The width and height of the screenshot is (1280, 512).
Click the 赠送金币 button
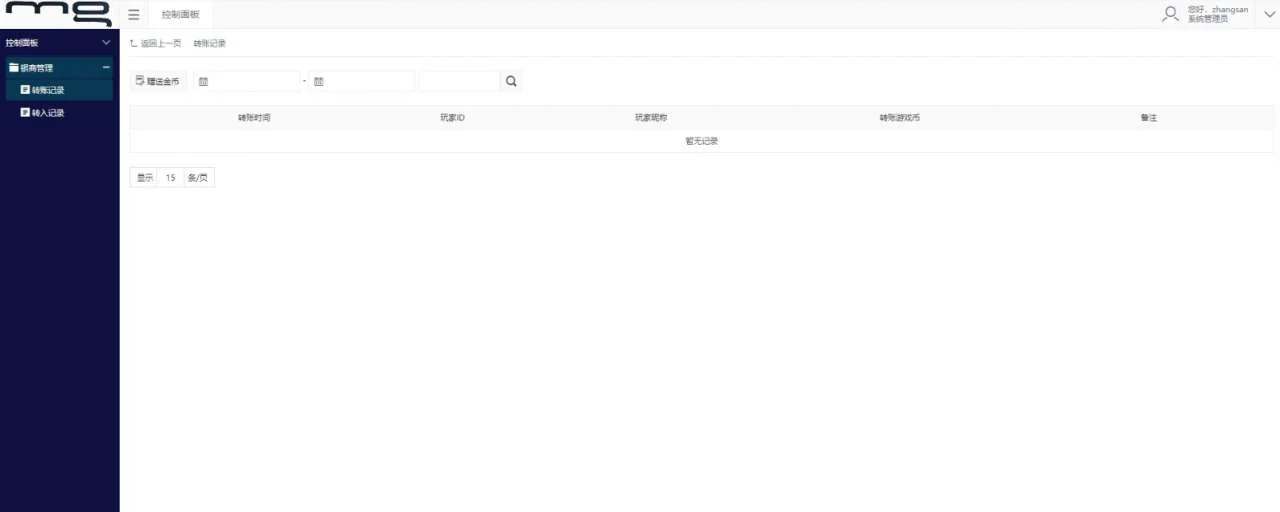point(158,82)
